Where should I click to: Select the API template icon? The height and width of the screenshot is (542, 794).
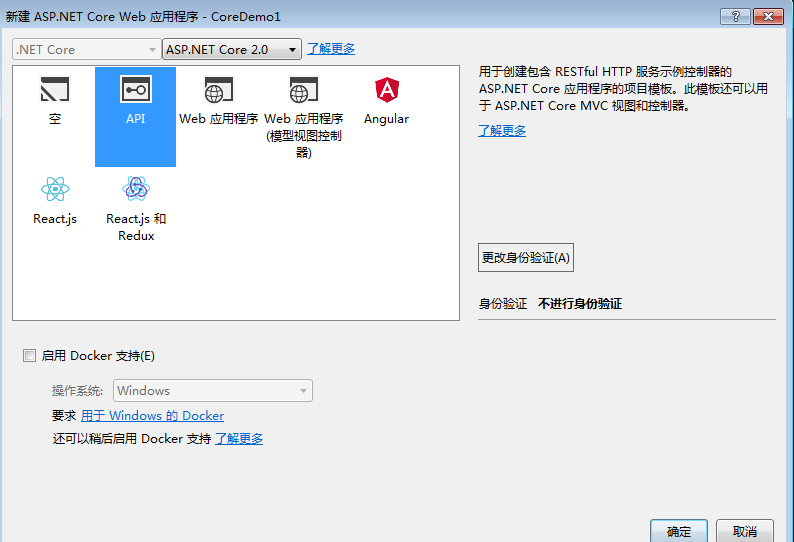136,90
